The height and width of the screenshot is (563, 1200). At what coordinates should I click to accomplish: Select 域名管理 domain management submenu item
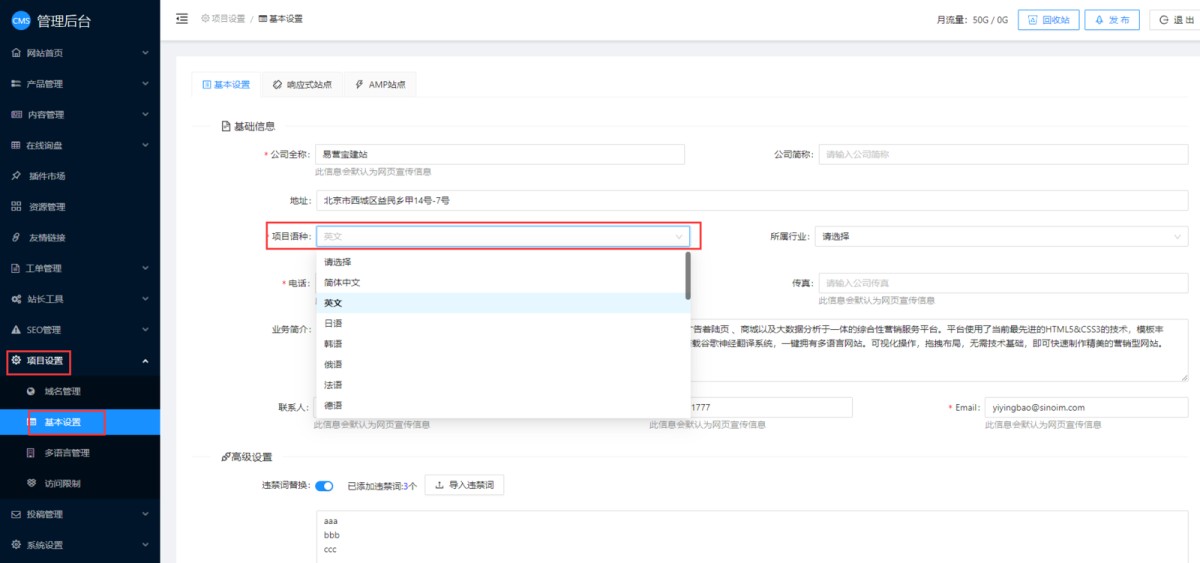click(62, 391)
